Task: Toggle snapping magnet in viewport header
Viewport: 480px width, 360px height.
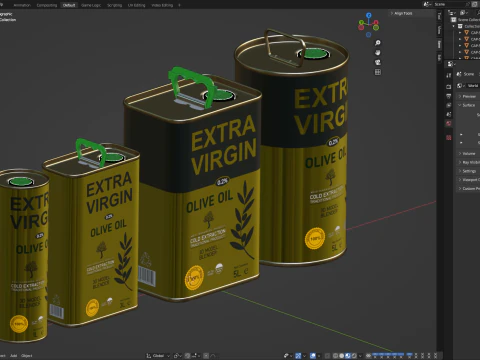Action: pos(187,356)
